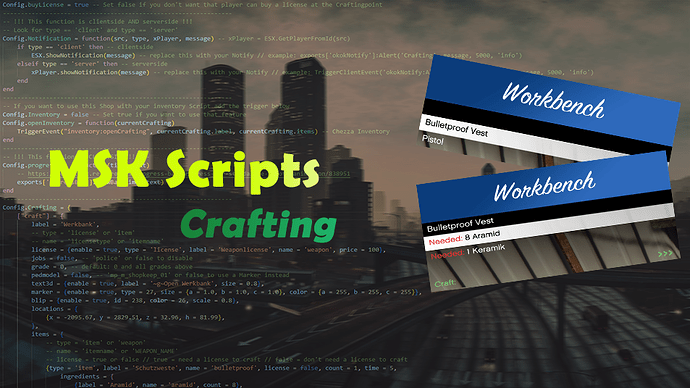Click the green 'Crafting' heading

coord(258,225)
